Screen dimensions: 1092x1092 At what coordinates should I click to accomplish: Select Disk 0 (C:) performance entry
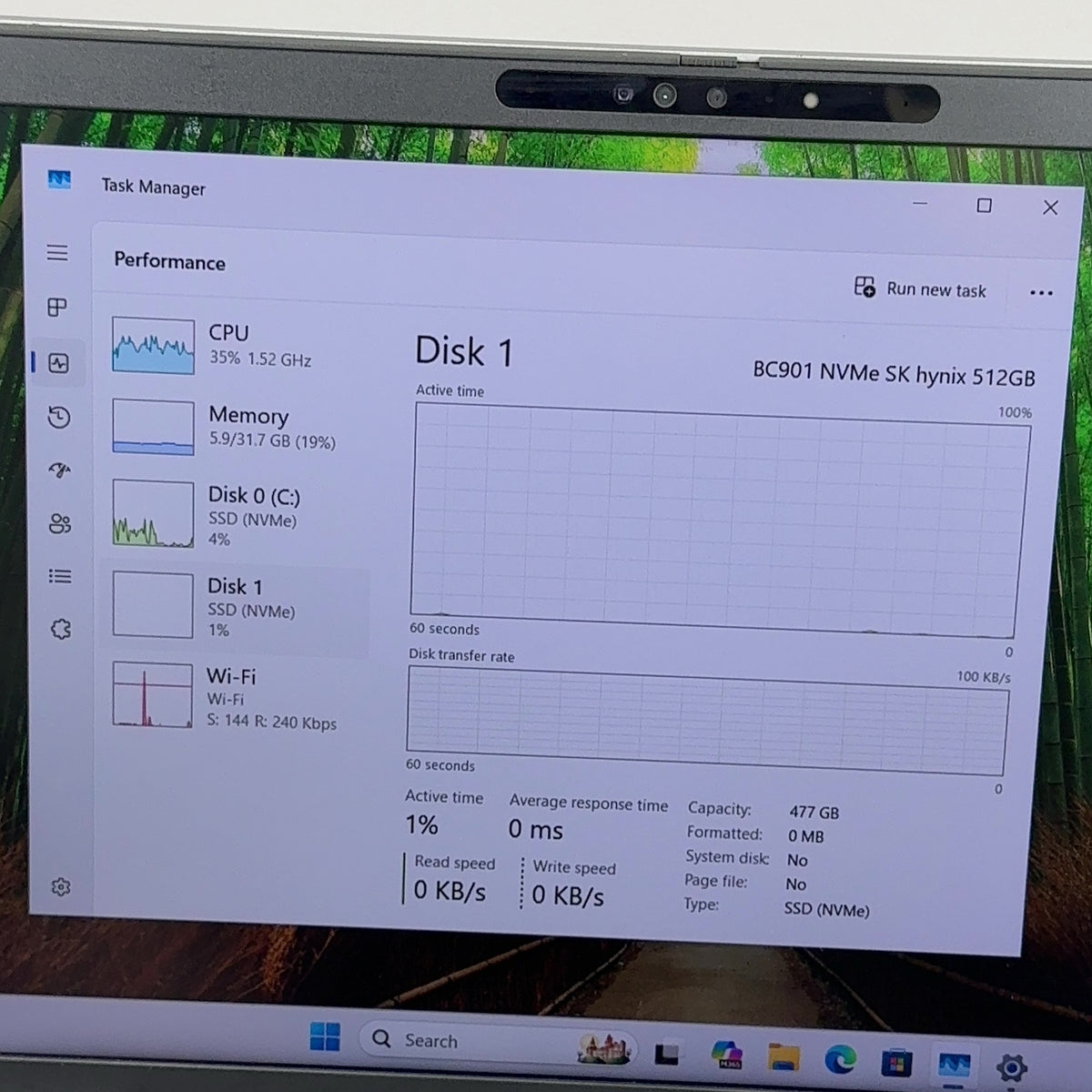point(240,515)
